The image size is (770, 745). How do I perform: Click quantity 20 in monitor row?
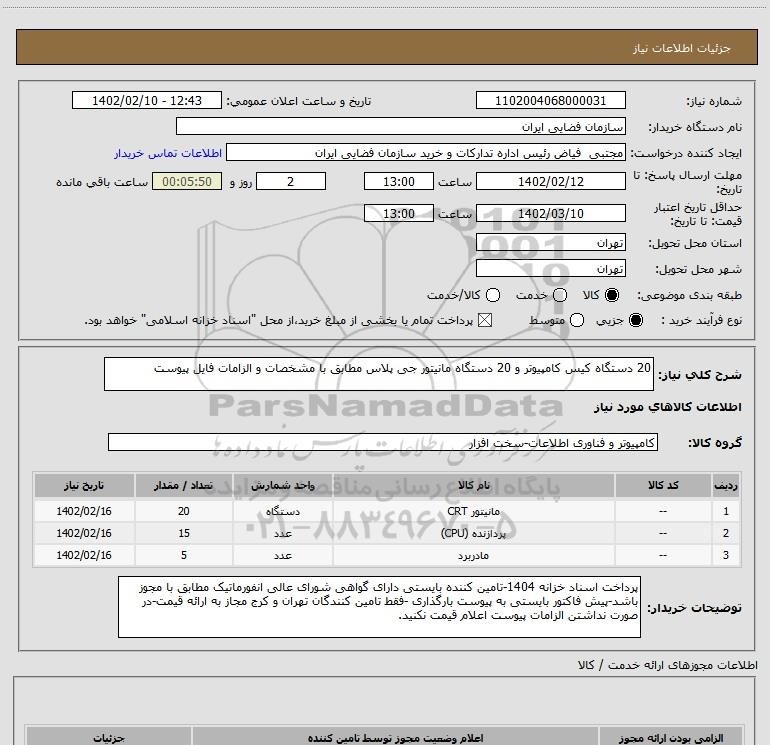tap(184, 511)
